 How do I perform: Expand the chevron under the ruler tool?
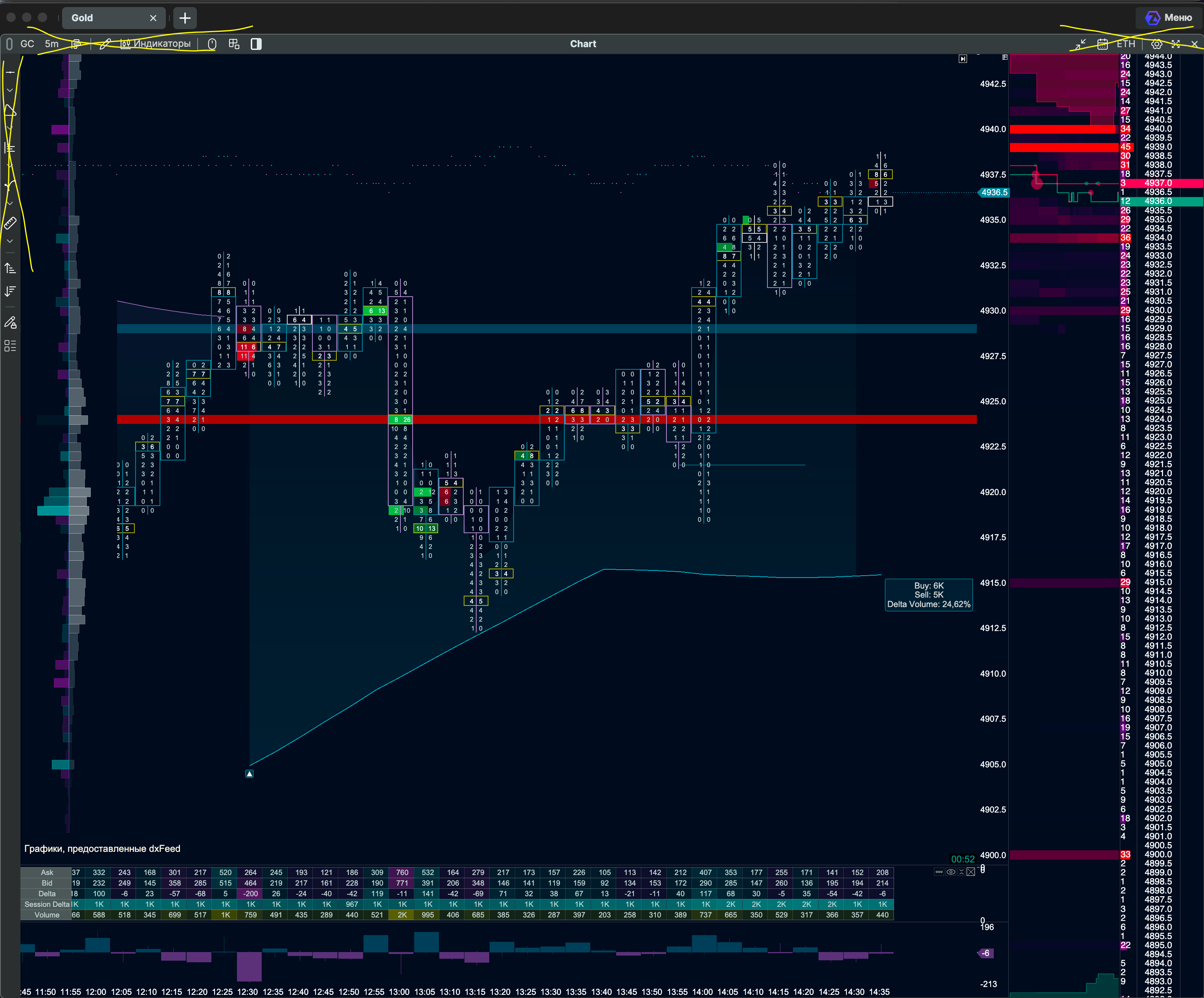(x=10, y=241)
